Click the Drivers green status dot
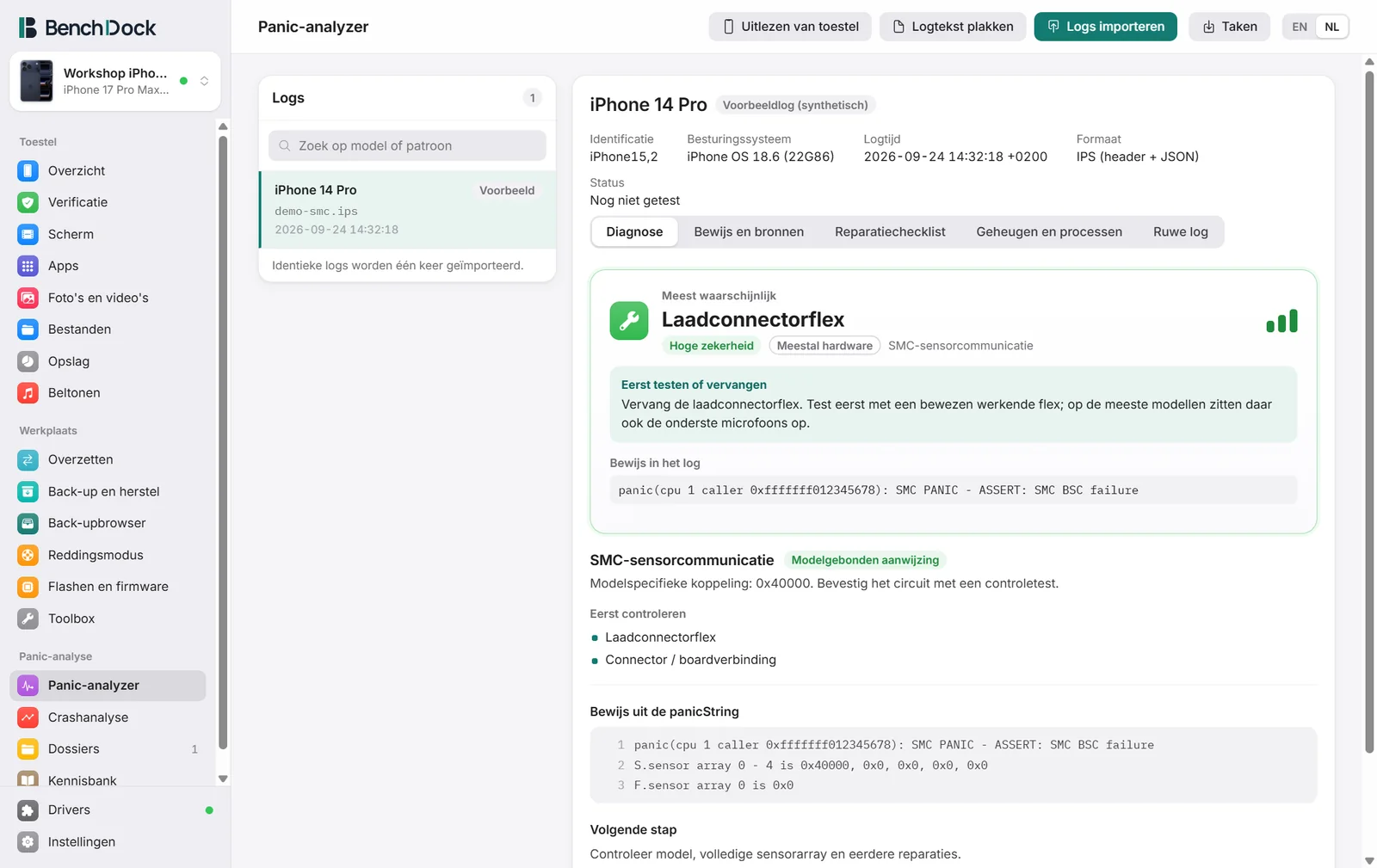This screenshot has height=868, width=1377. [209, 810]
